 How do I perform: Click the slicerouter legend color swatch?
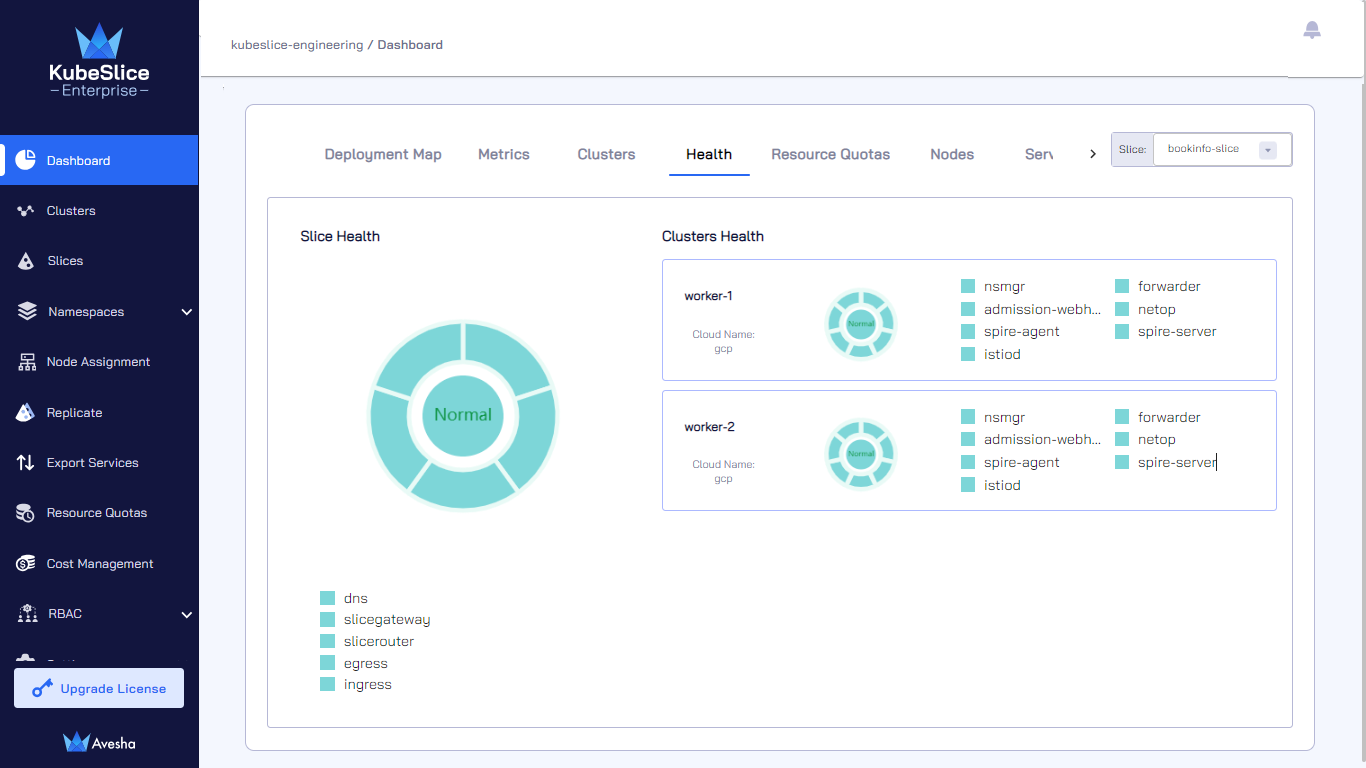pyautogui.click(x=327, y=641)
